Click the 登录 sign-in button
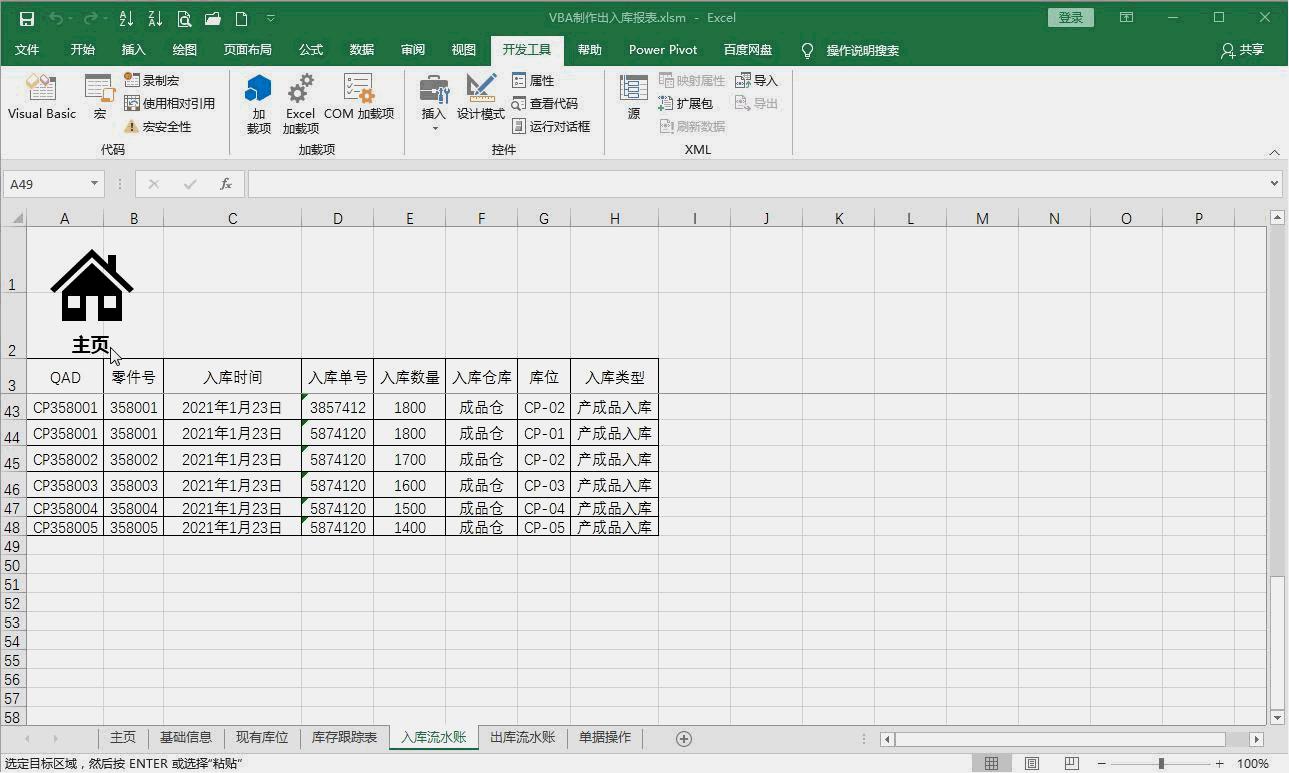 tap(1070, 17)
